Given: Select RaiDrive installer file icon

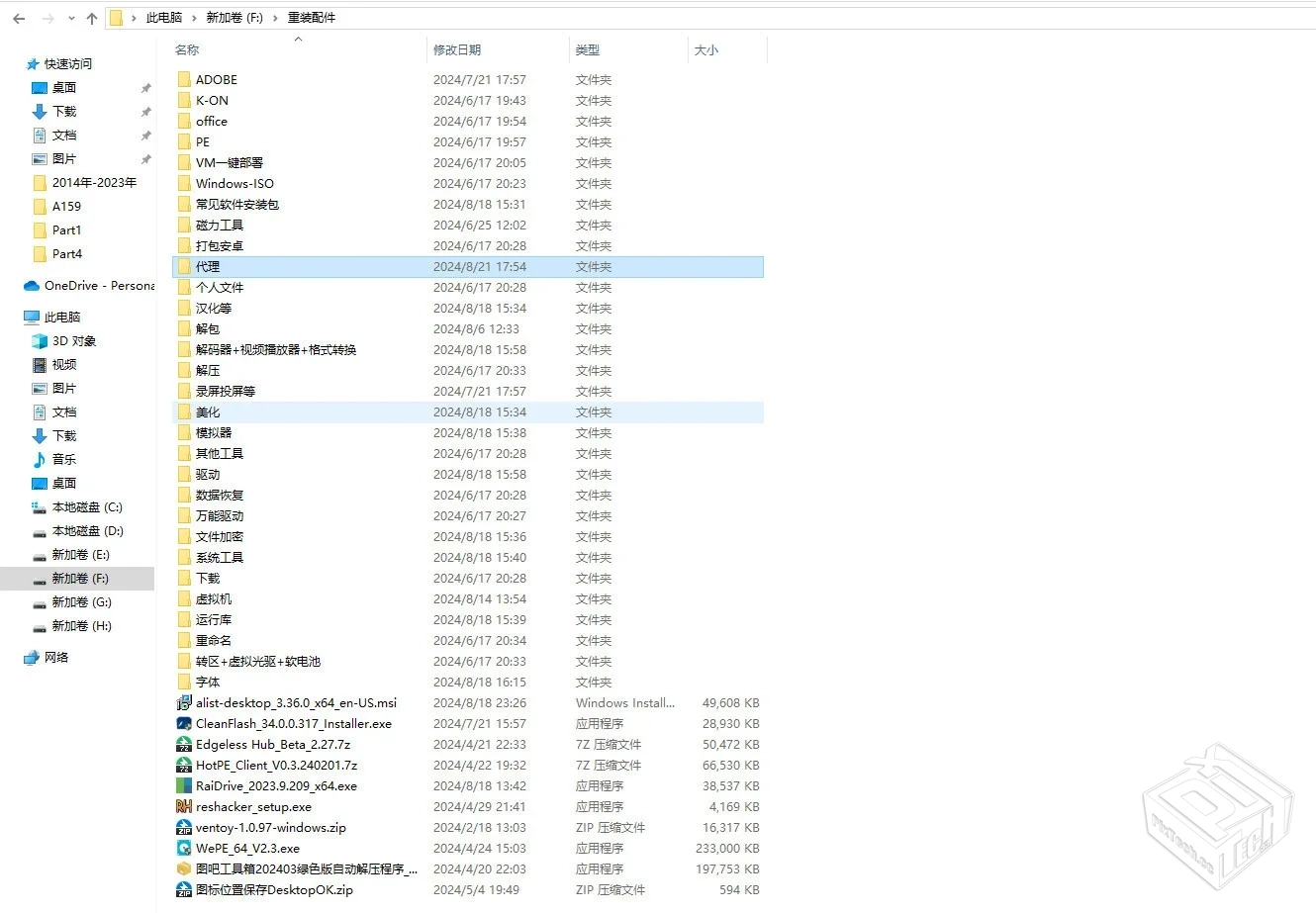Looking at the screenshot, I should (x=184, y=786).
